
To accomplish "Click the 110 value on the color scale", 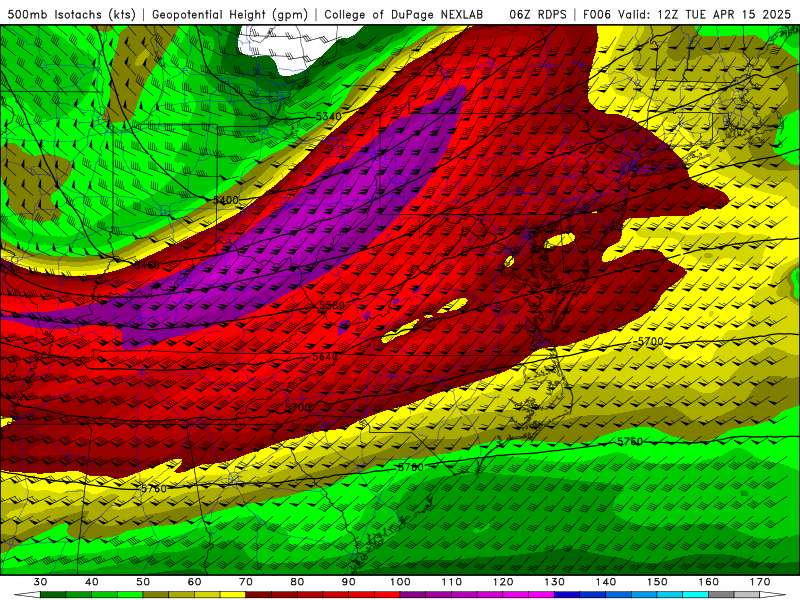I will 452,582.
